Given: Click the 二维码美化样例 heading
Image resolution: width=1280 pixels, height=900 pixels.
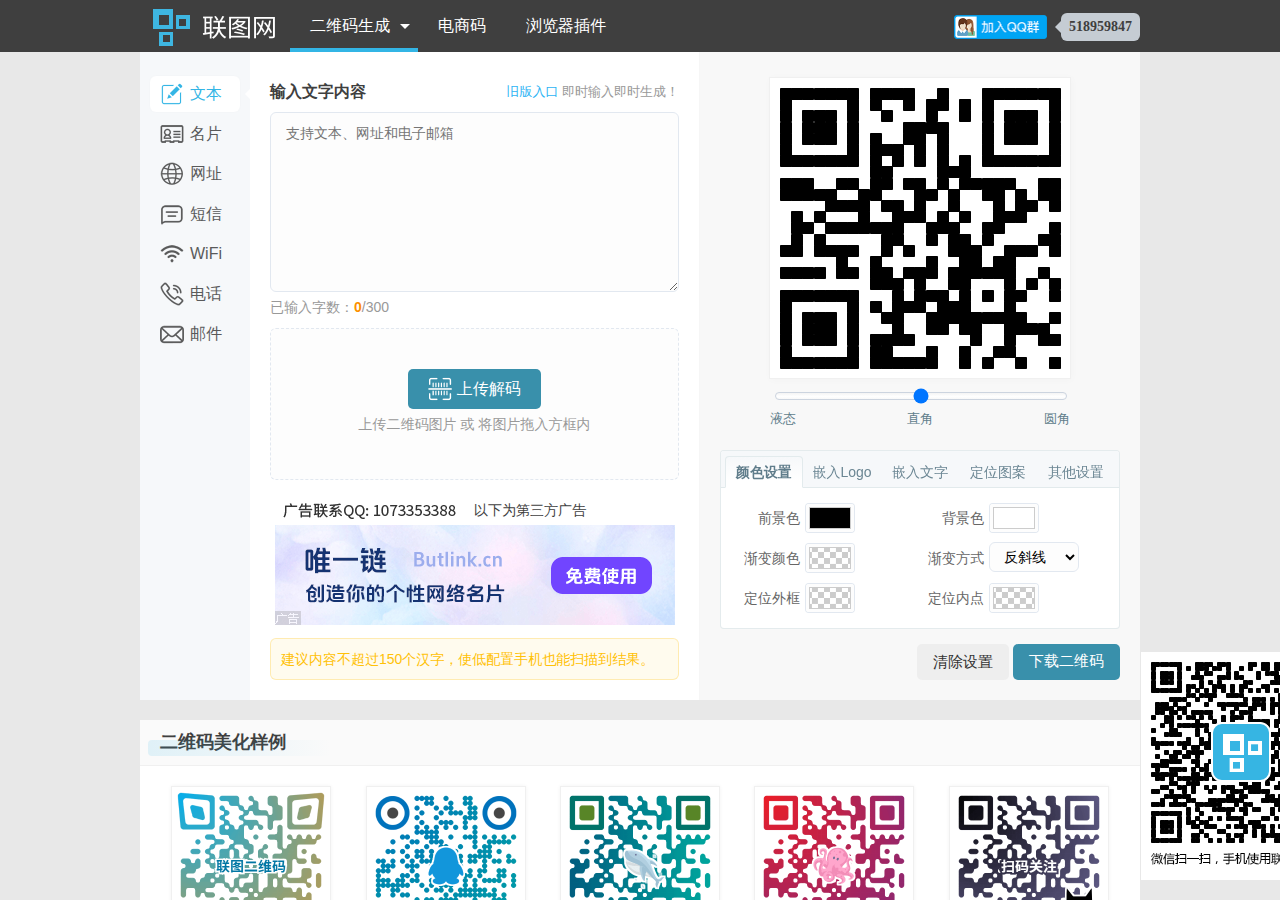Looking at the screenshot, I should (223, 742).
